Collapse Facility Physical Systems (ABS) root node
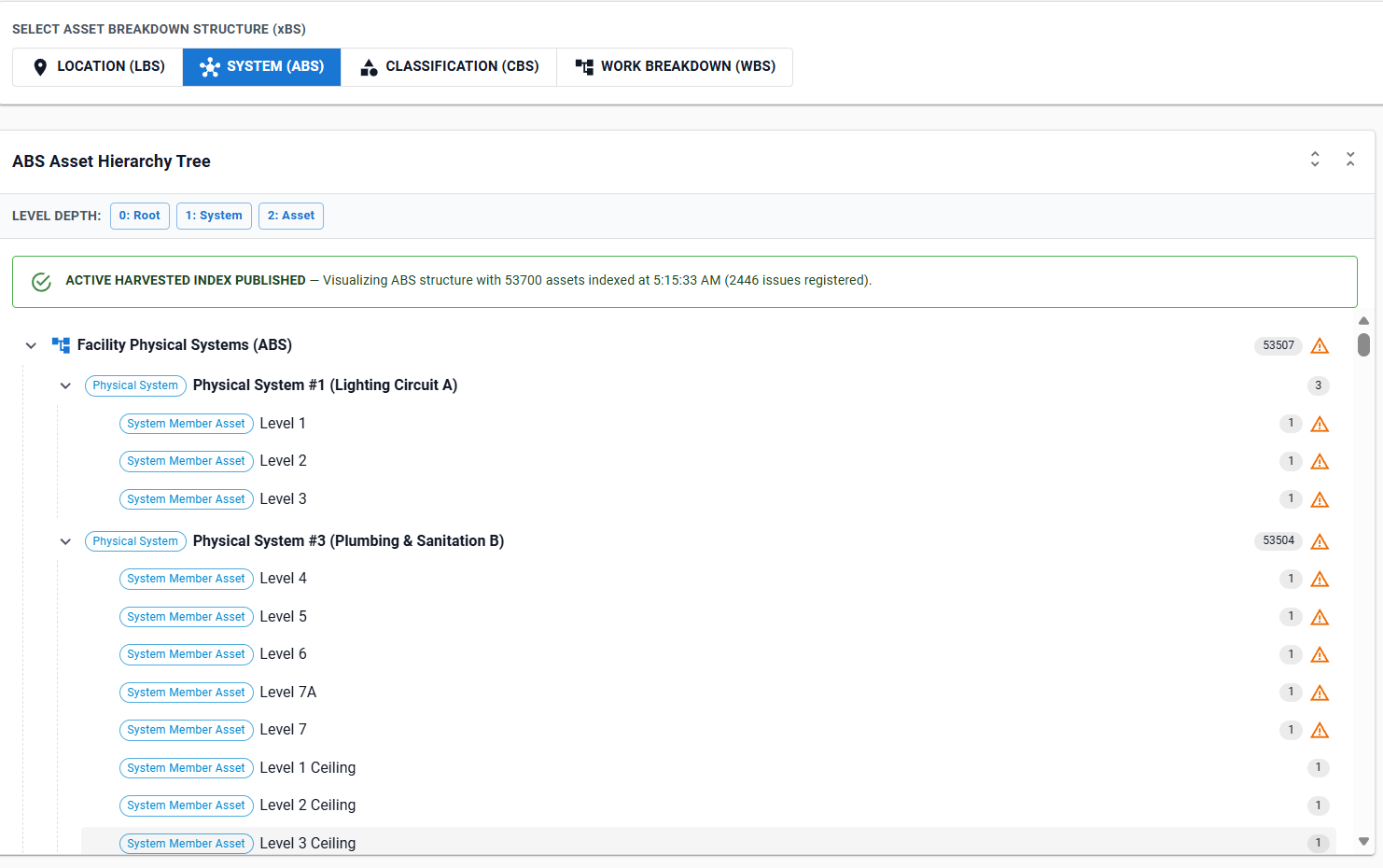Viewport: 1383px width, 868px height. point(31,345)
